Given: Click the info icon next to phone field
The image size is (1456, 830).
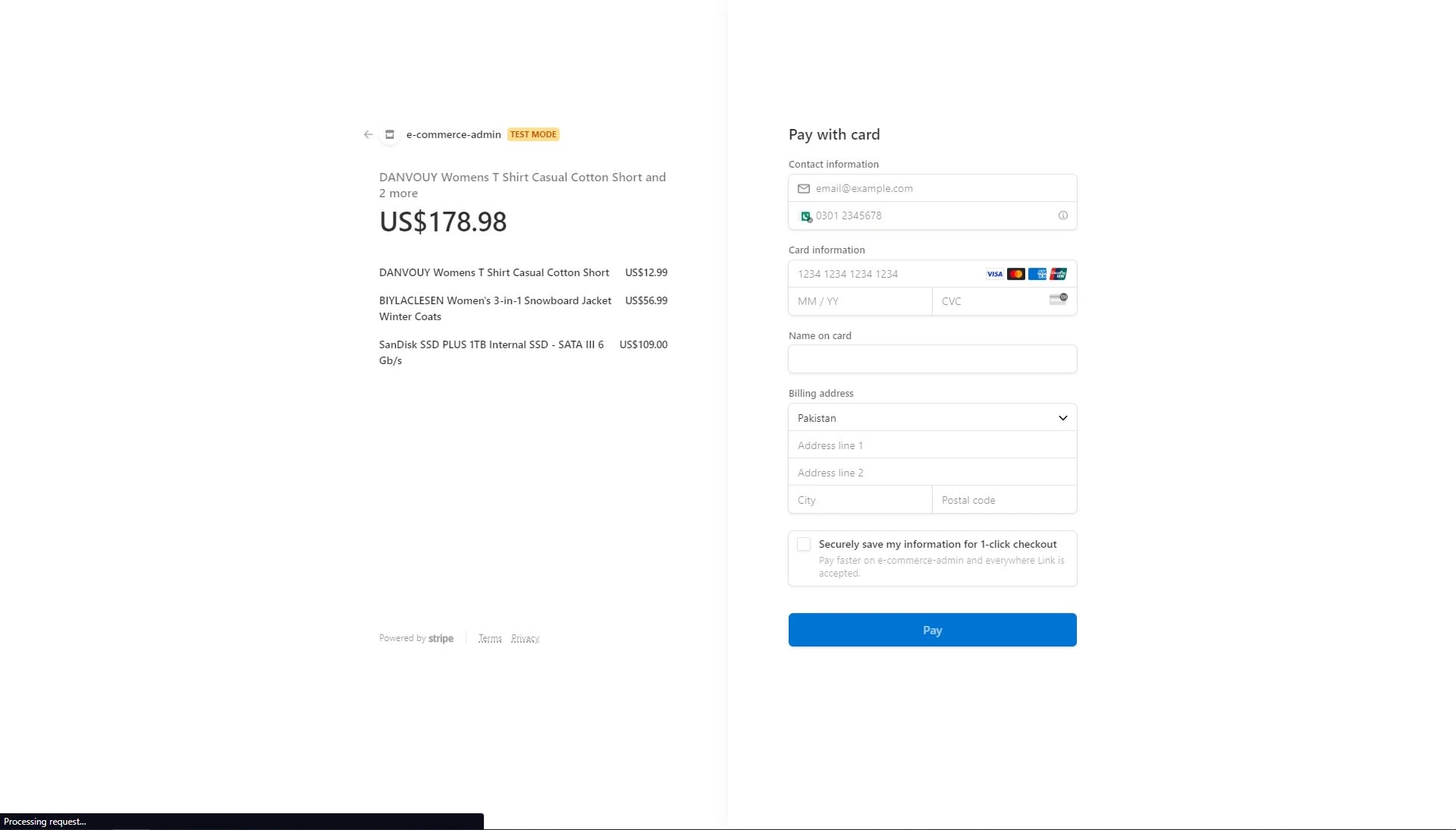Looking at the screenshot, I should pos(1063,215).
